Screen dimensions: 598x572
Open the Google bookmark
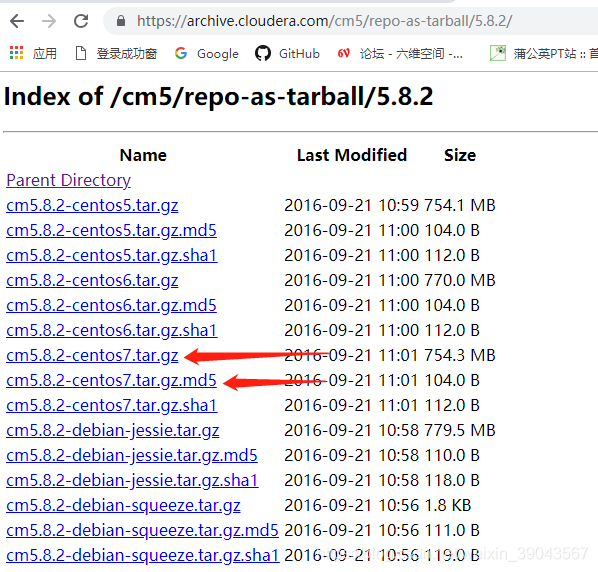207,53
